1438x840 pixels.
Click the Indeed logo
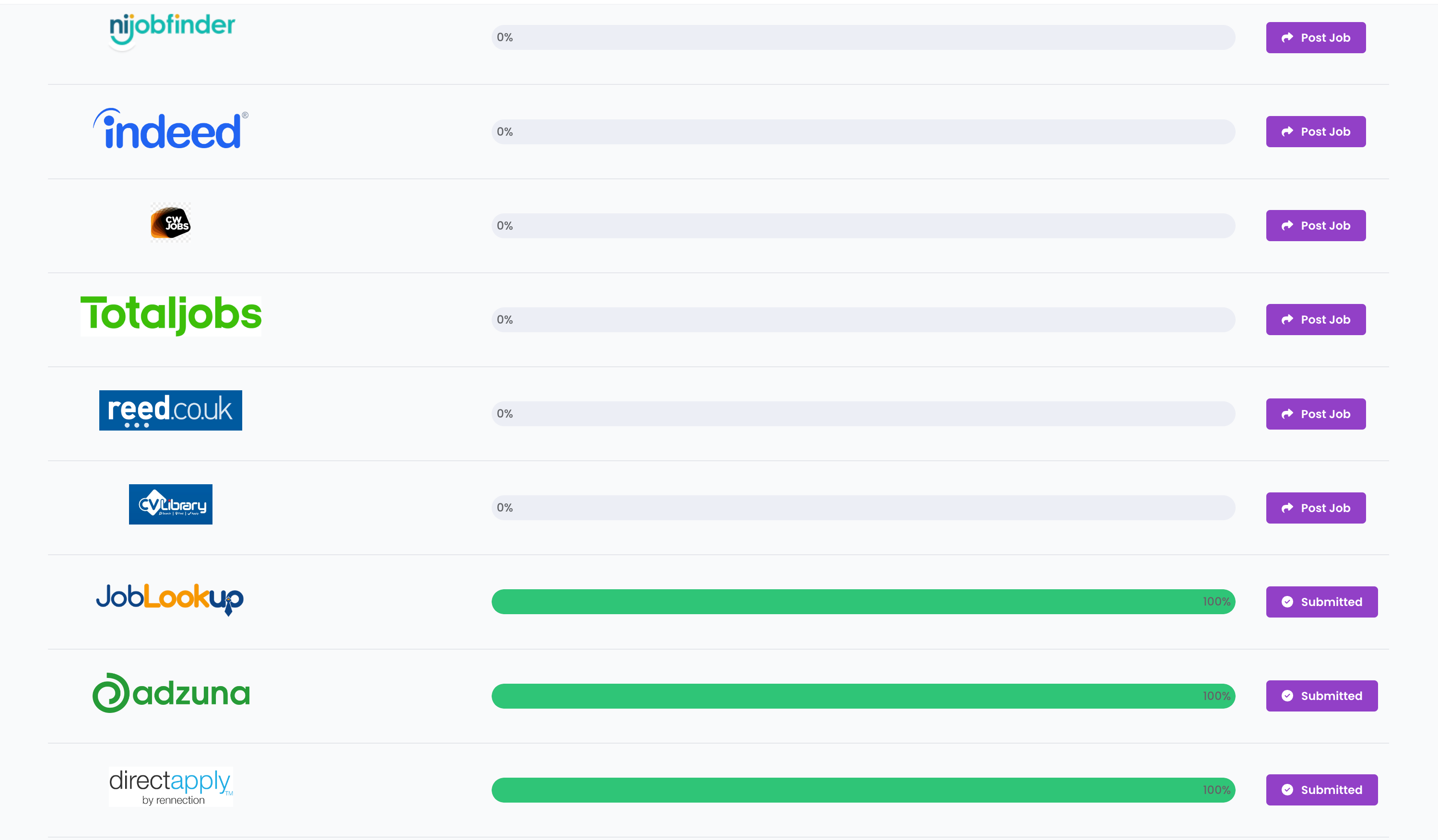[x=171, y=129]
